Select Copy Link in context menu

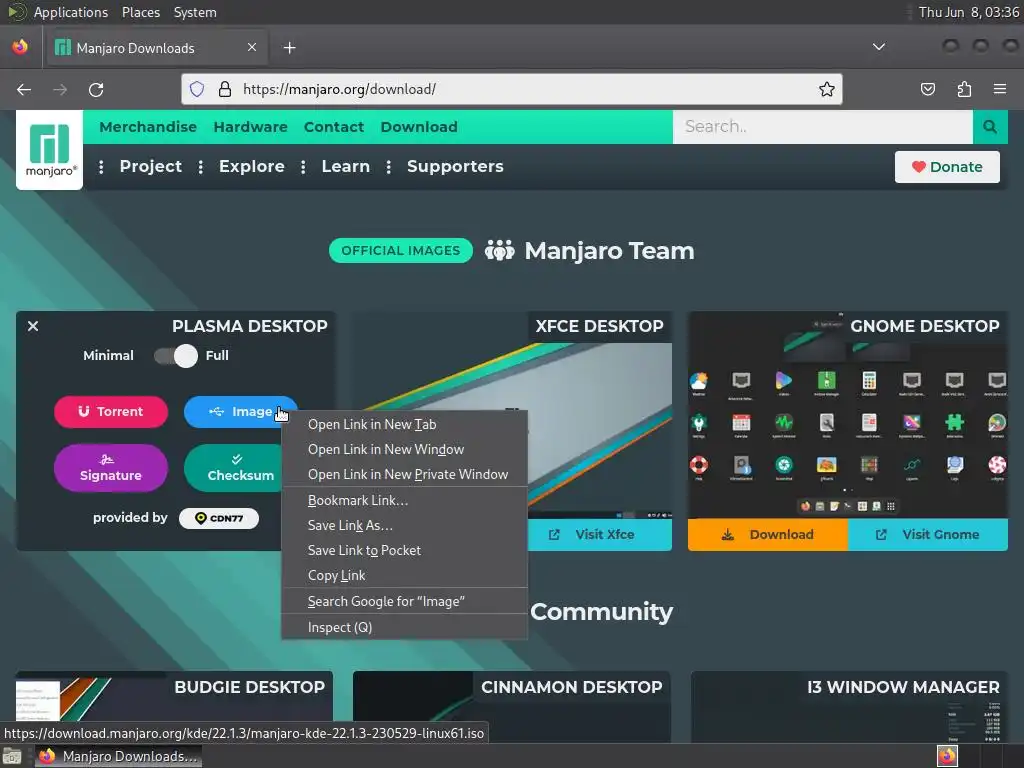click(404, 575)
